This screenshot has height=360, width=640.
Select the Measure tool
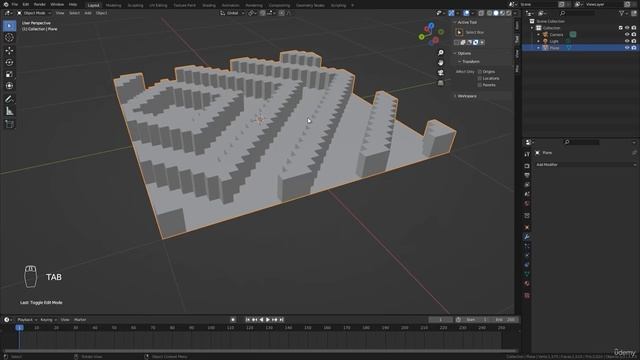9,111
